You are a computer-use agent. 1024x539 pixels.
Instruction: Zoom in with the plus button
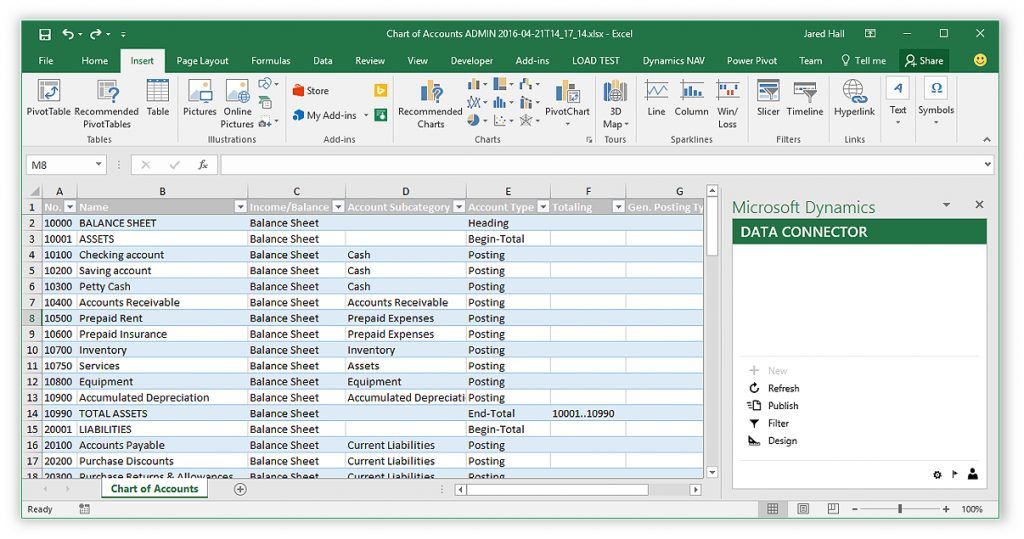[946, 509]
